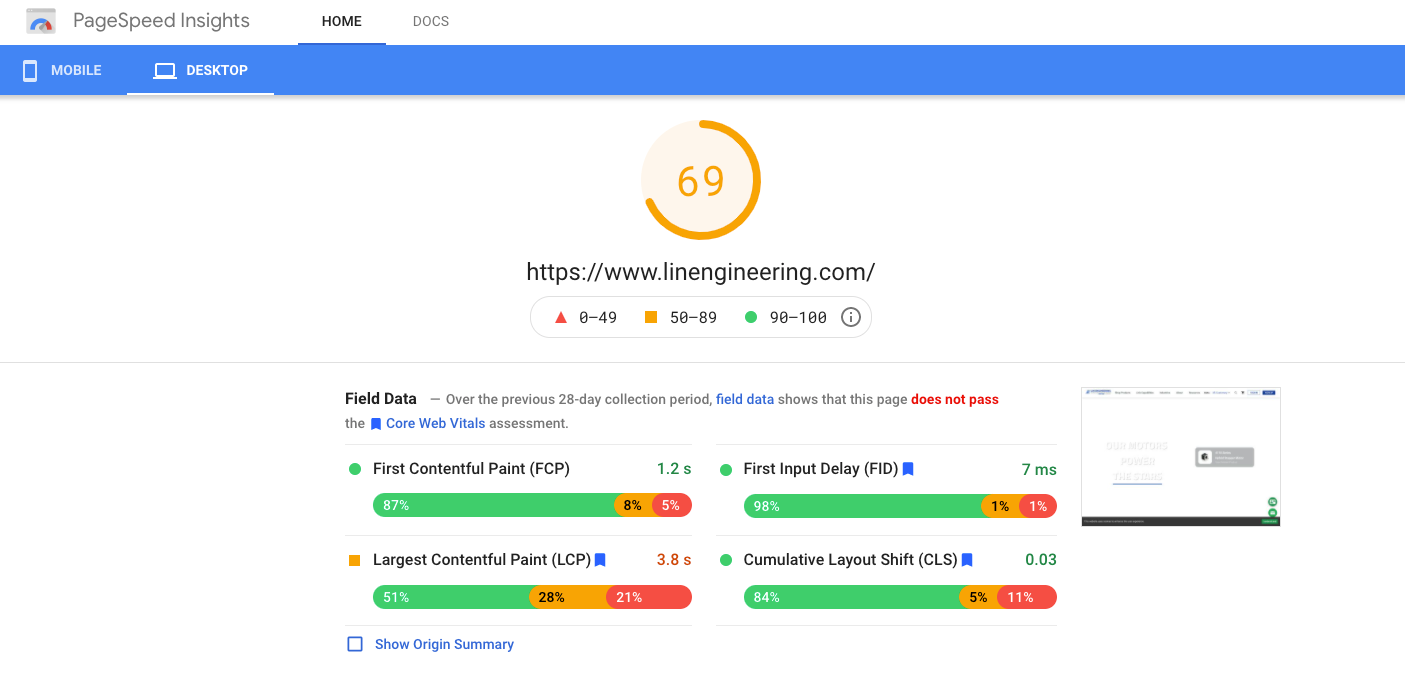Viewport: 1405px width, 673px height.
Task: Click the 21% red segment of LCP bar
Action: coord(649,597)
